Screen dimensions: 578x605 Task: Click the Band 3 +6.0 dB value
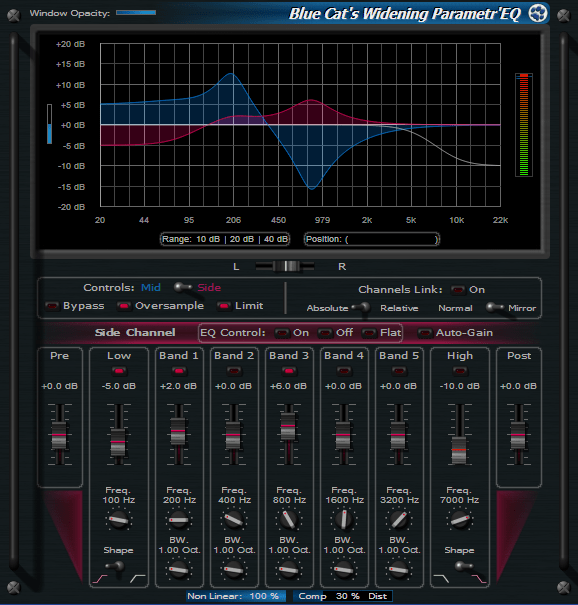288,386
